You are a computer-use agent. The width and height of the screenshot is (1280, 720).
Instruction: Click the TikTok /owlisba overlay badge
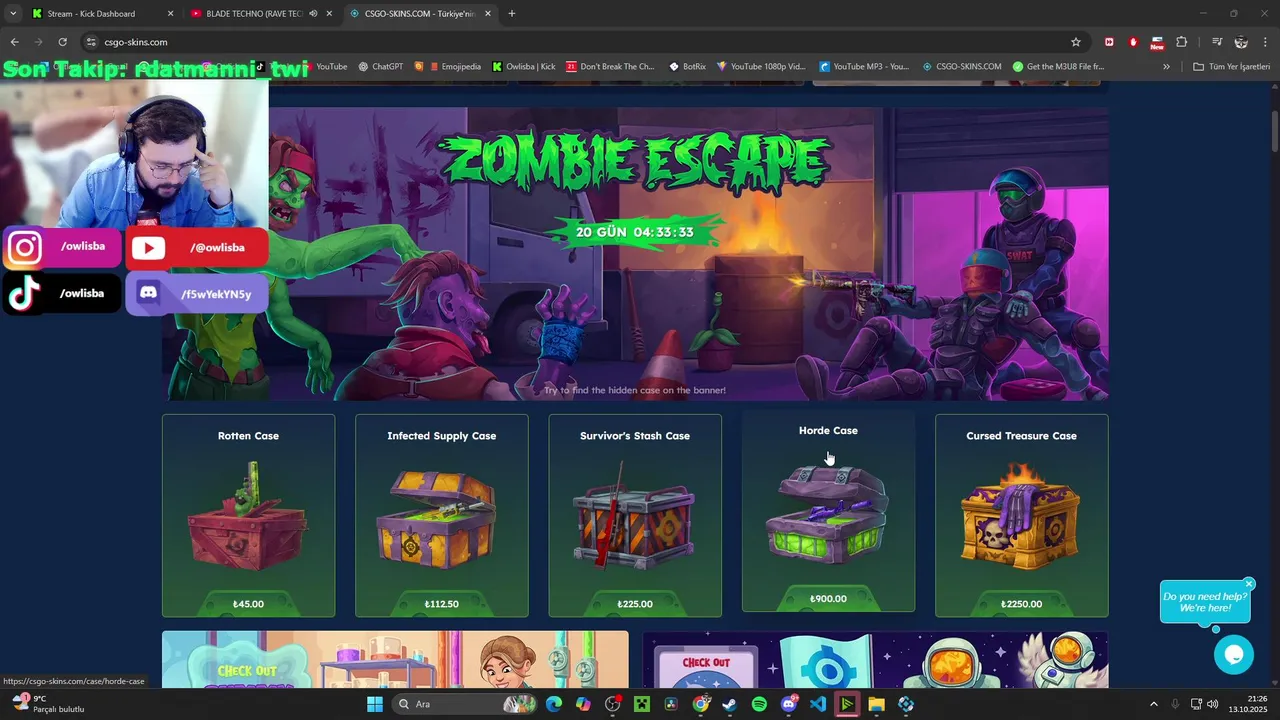coord(61,294)
